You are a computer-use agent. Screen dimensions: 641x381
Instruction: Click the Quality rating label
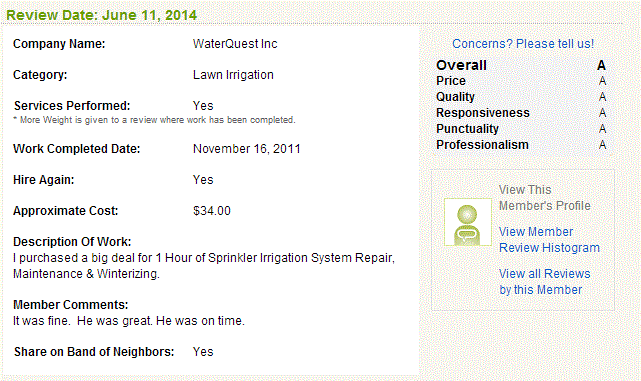(x=455, y=97)
